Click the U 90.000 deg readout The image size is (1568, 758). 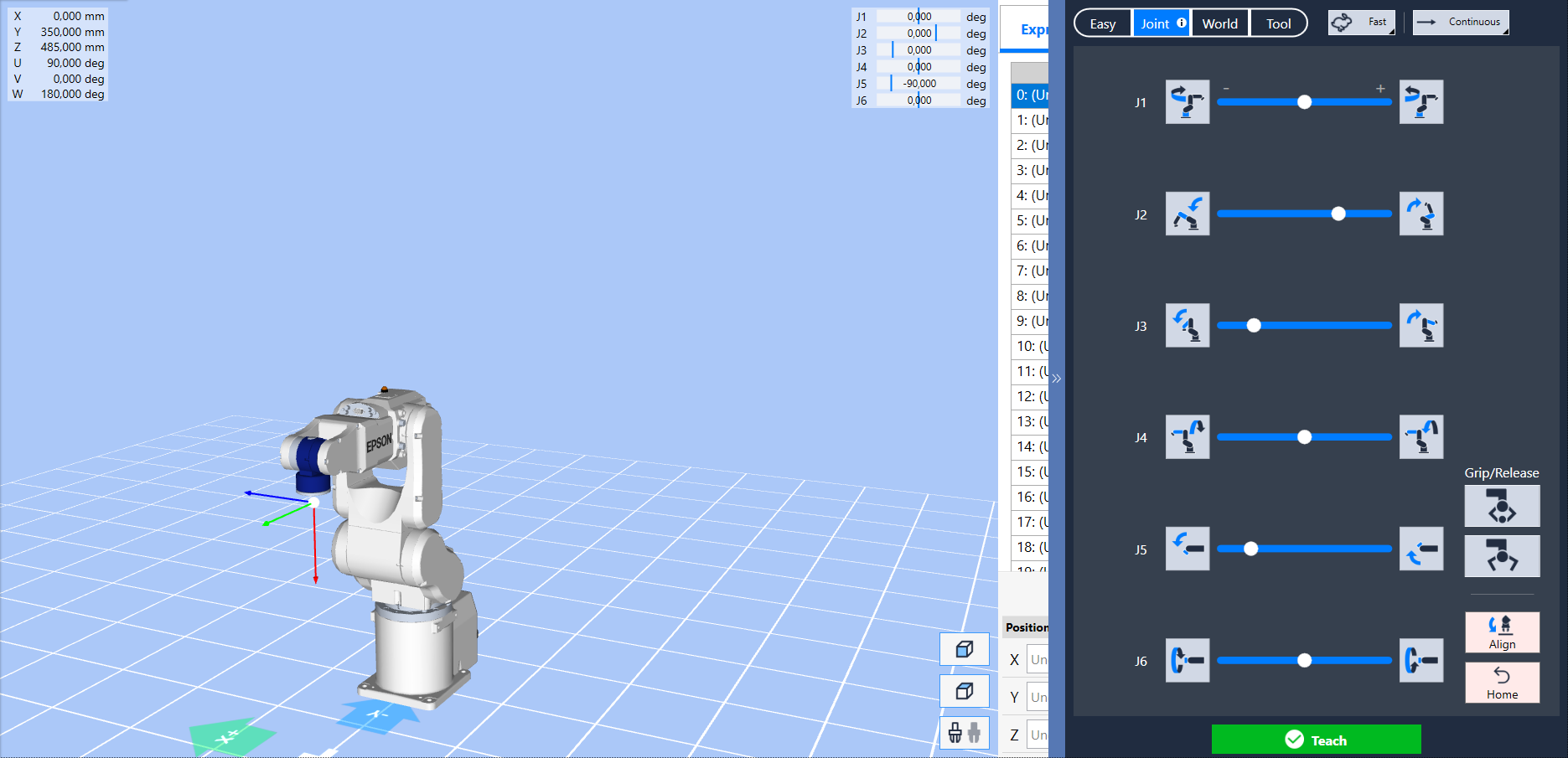pyautogui.click(x=75, y=63)
